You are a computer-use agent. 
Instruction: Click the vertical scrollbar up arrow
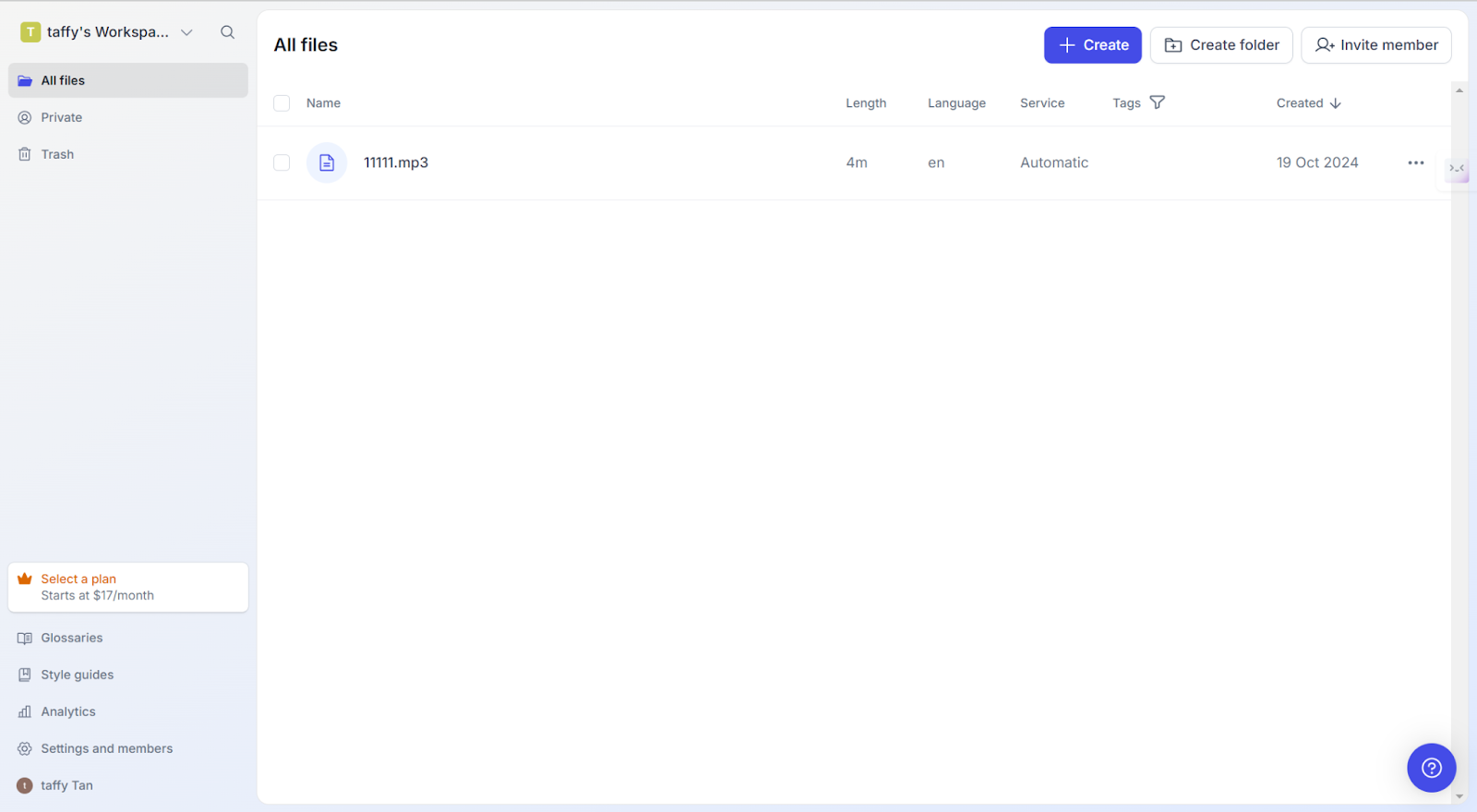point(1459,90)
